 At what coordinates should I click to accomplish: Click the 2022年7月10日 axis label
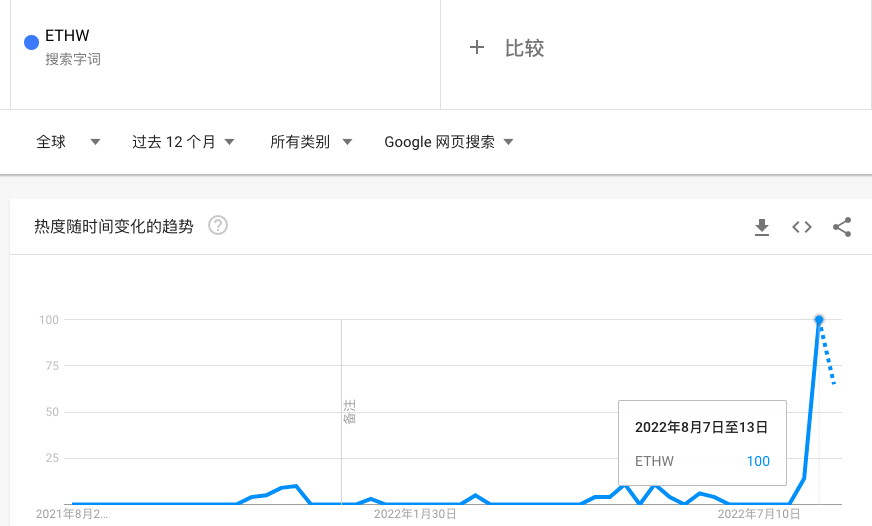[x=759, y=514]
